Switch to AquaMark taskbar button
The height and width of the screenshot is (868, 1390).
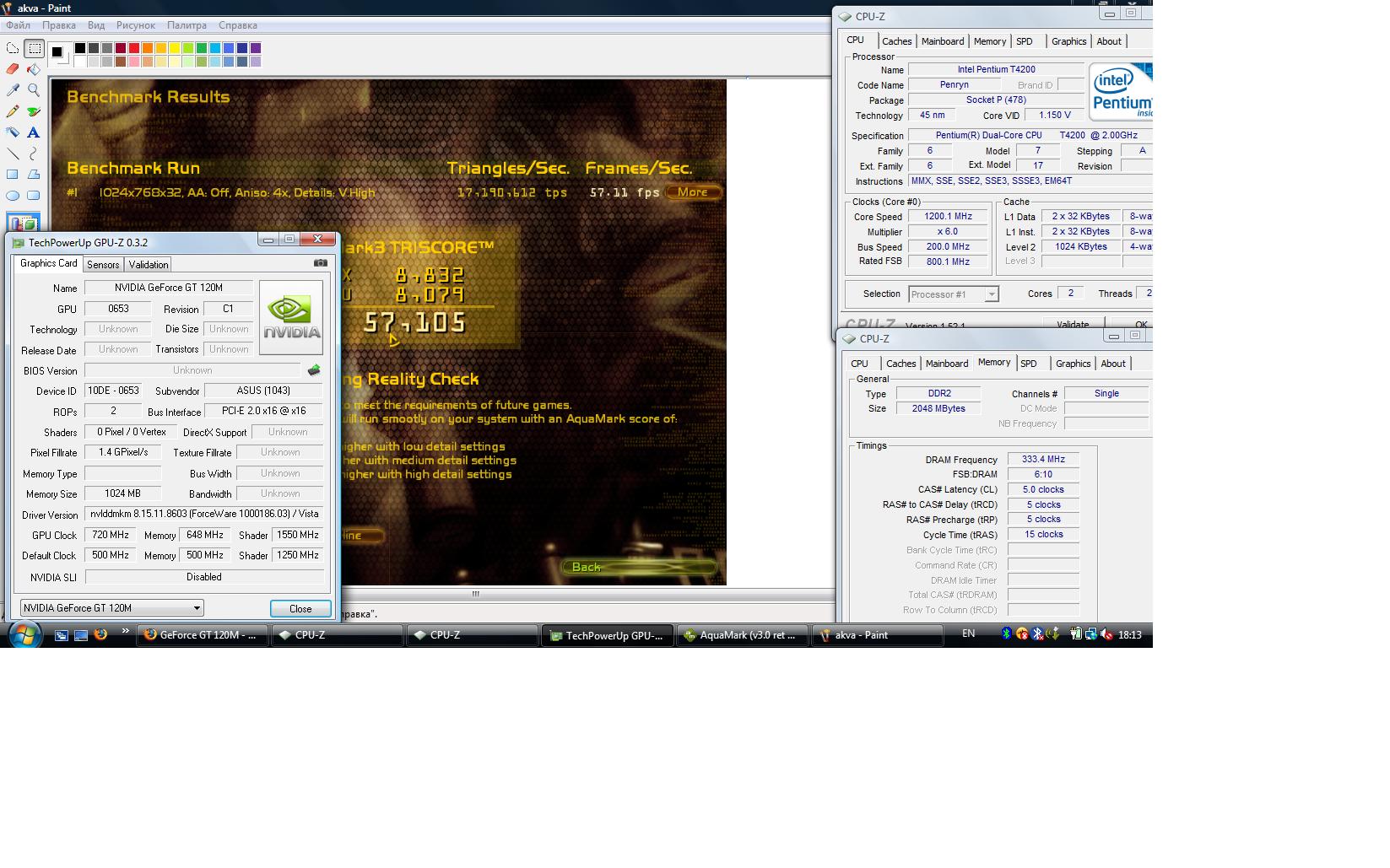pos(742,635)
